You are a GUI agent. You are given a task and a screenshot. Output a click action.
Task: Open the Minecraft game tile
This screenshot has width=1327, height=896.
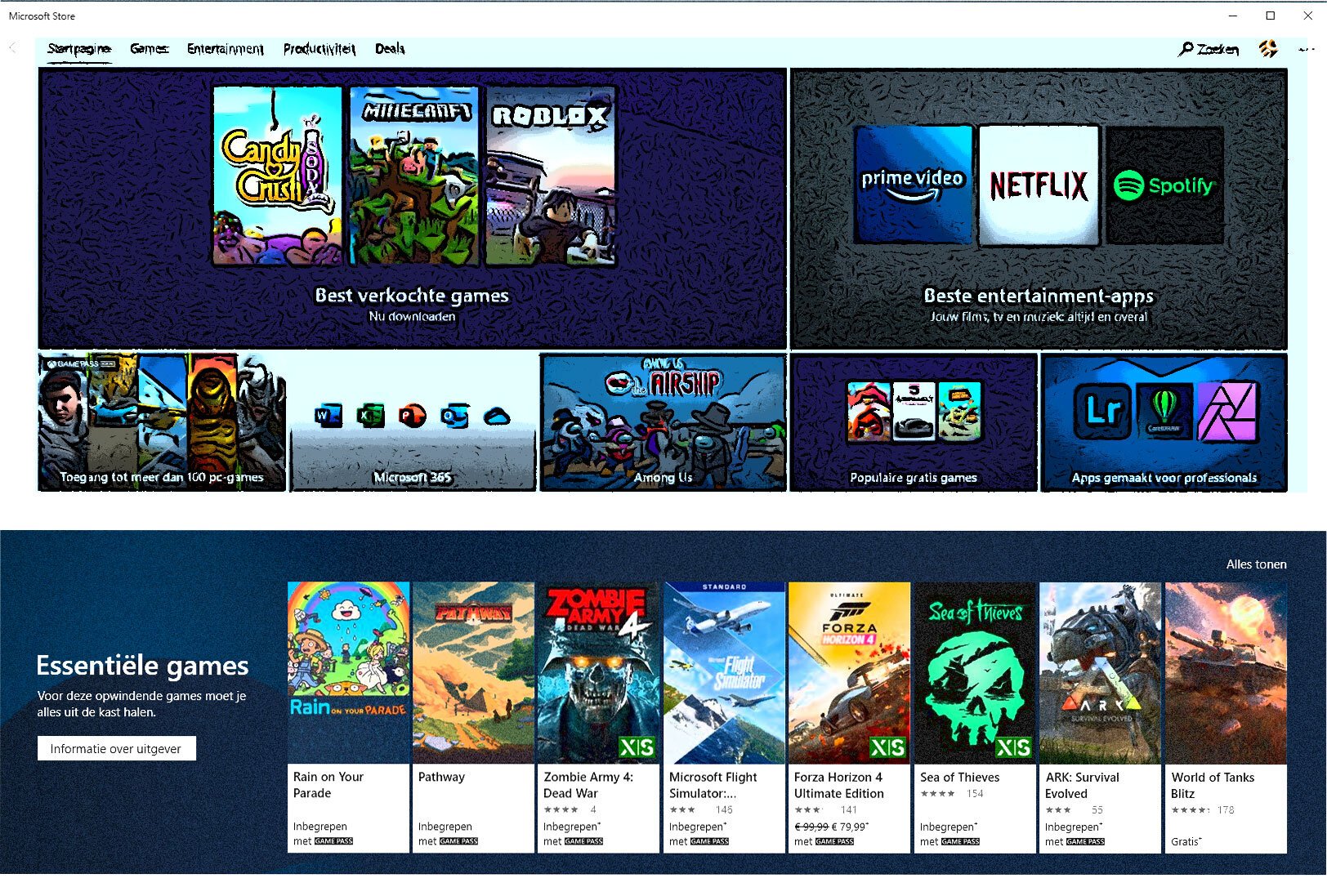(414, 176)
